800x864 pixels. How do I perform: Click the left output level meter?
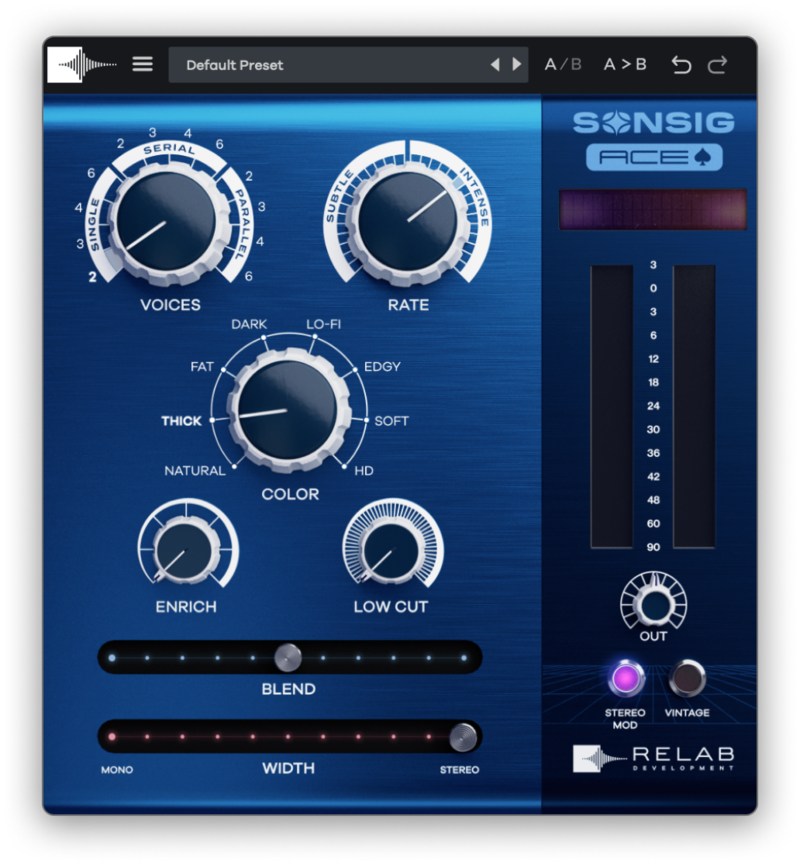click(x=612, y=407)
